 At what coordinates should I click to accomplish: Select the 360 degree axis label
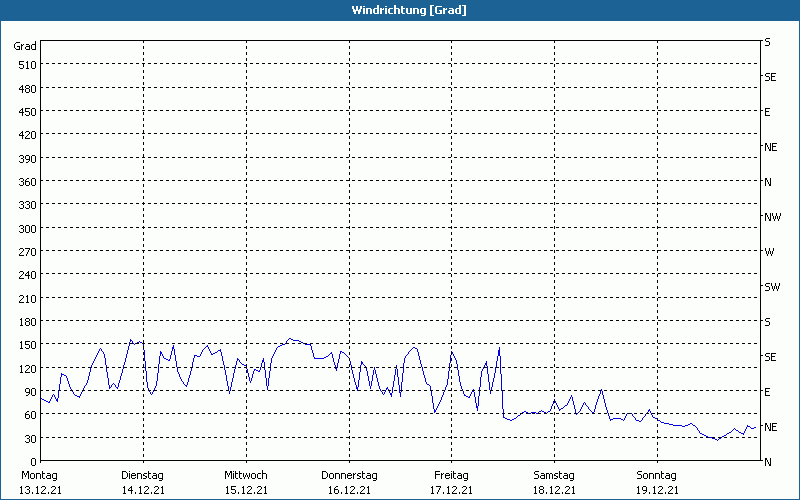(x=27, y=182)
